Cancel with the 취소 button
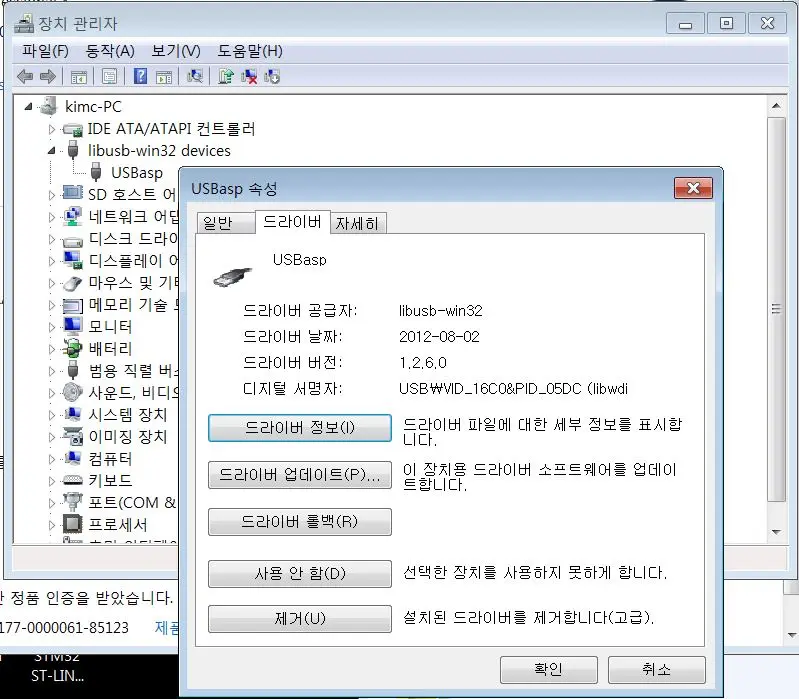This screenshot has width=799, height=699. 656,669
